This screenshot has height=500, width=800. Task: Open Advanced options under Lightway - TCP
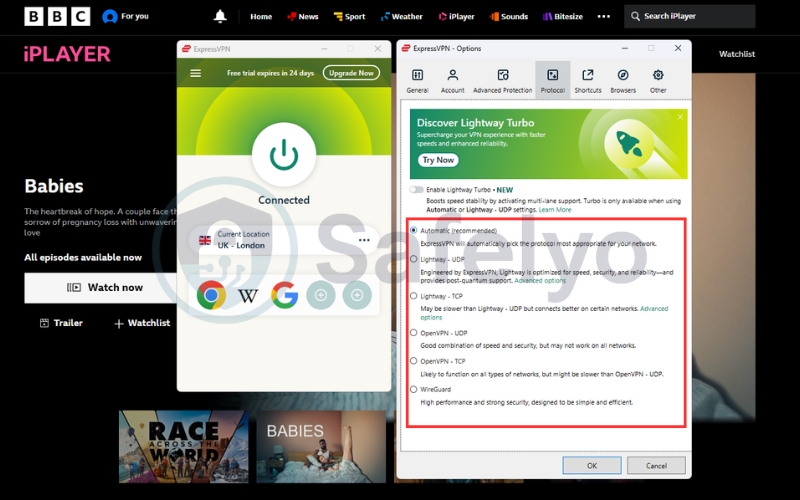[654, 309]
